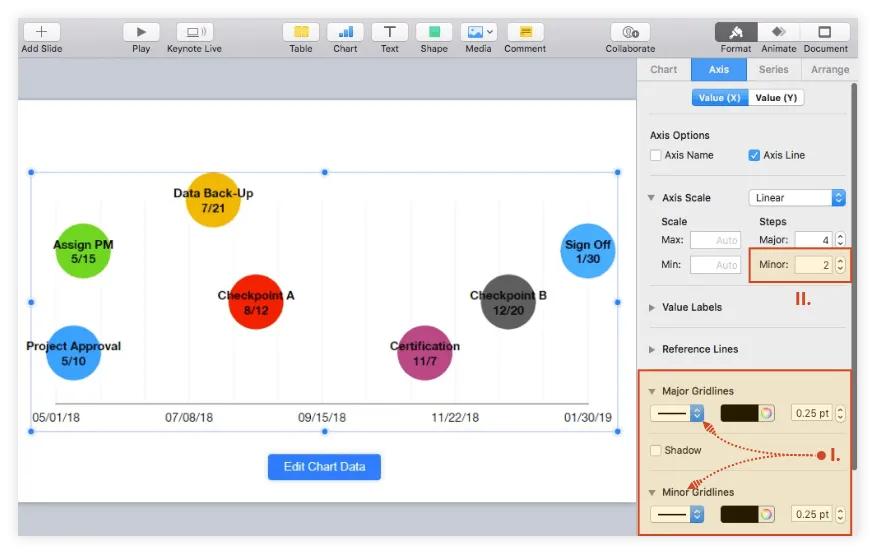
Task: Click the Chart toolbar icon
Action: [x=345, y=32]
